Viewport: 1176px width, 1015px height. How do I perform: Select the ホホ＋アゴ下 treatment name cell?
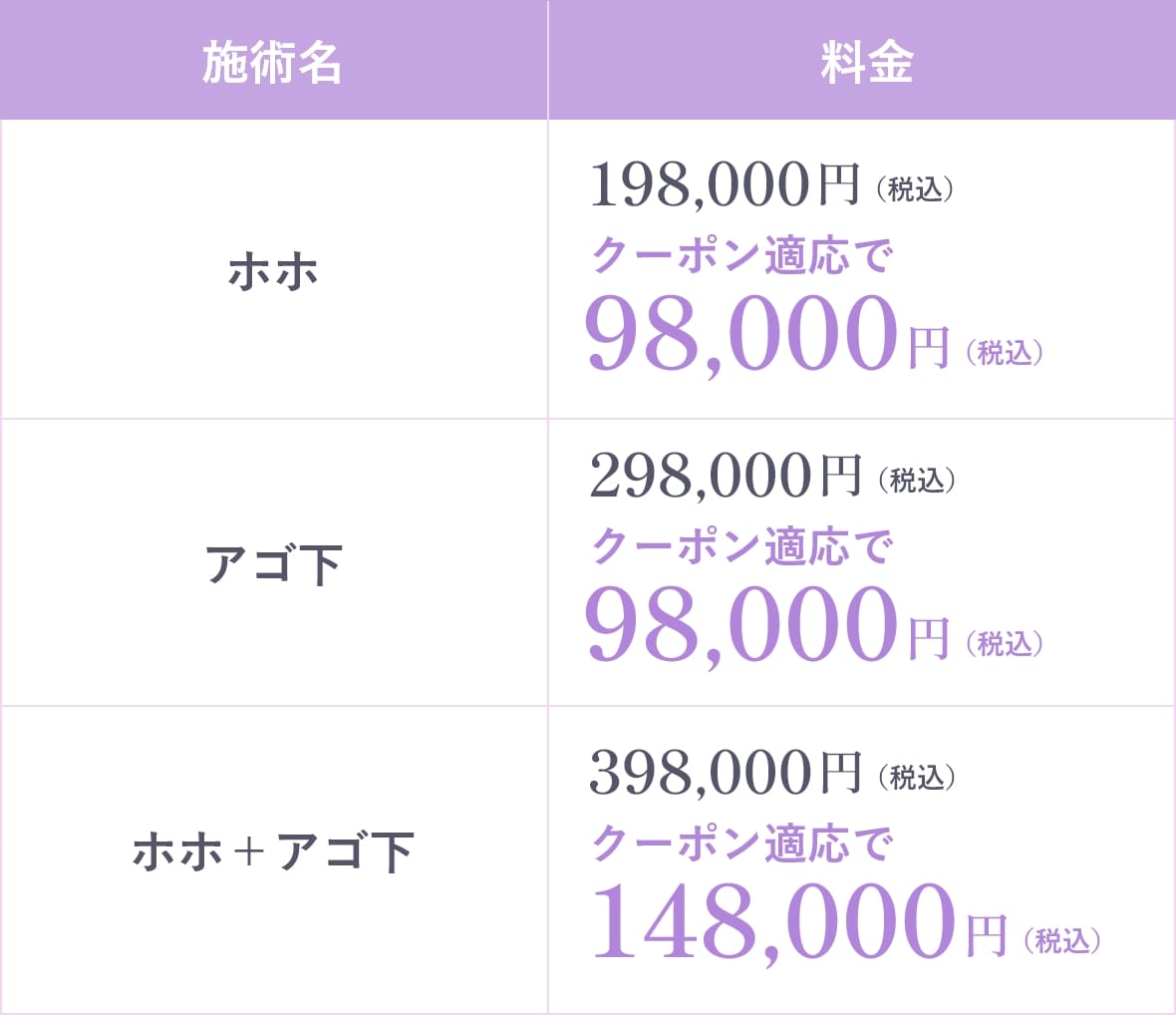tap(272, 852)
